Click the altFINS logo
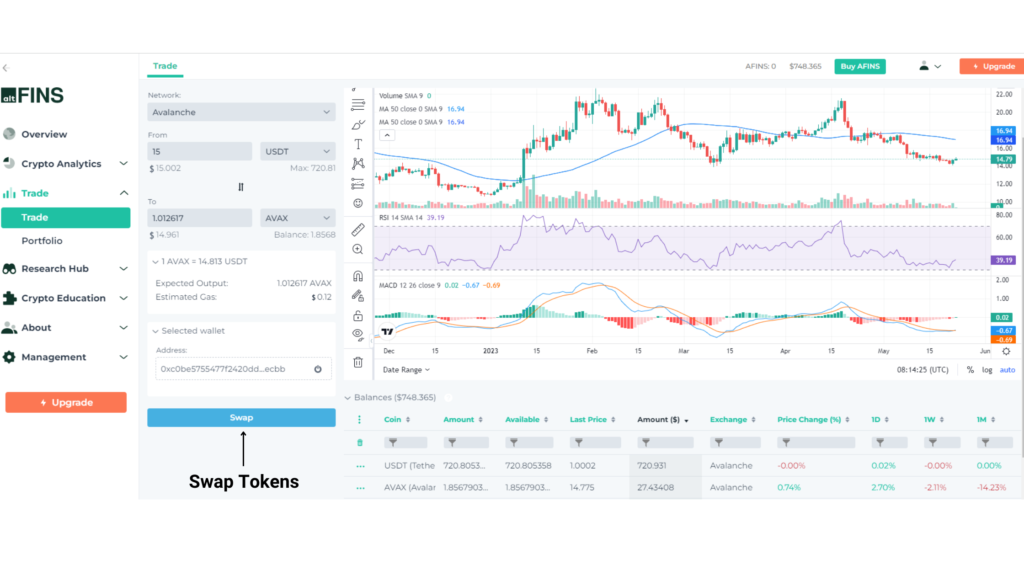Image resolution: width=1024 pixels, height=576 pixels. point(33,95)
